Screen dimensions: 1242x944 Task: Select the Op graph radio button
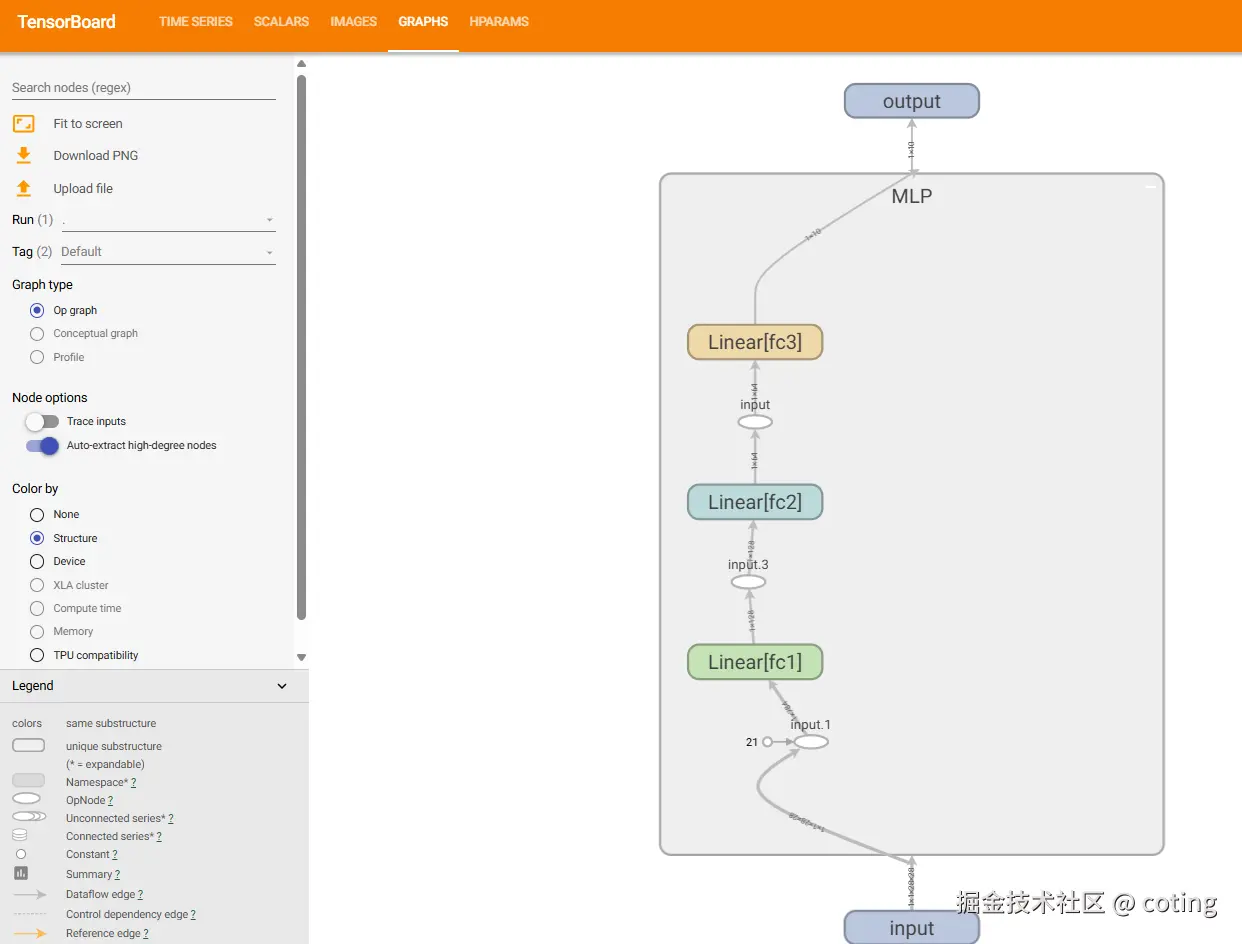pos(37,310)
